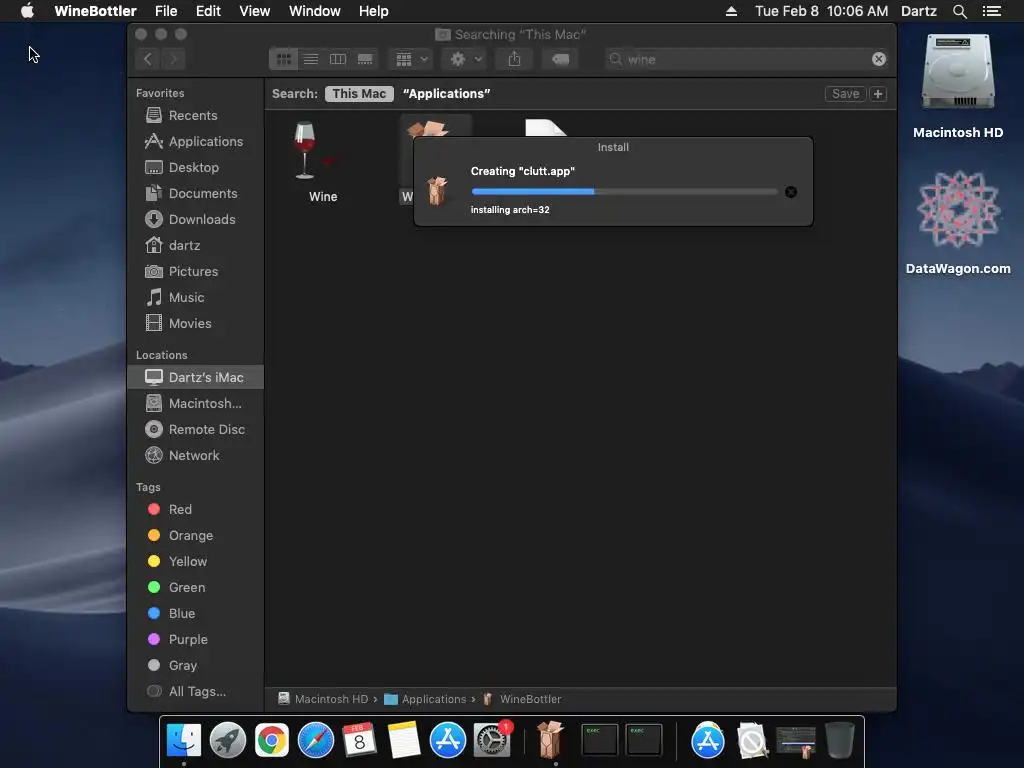The height and width of the screenshot is (768, 1024).
Task: Click Macintosh HD in path bar
Action: pyautogui.click(x=323, y=699)
